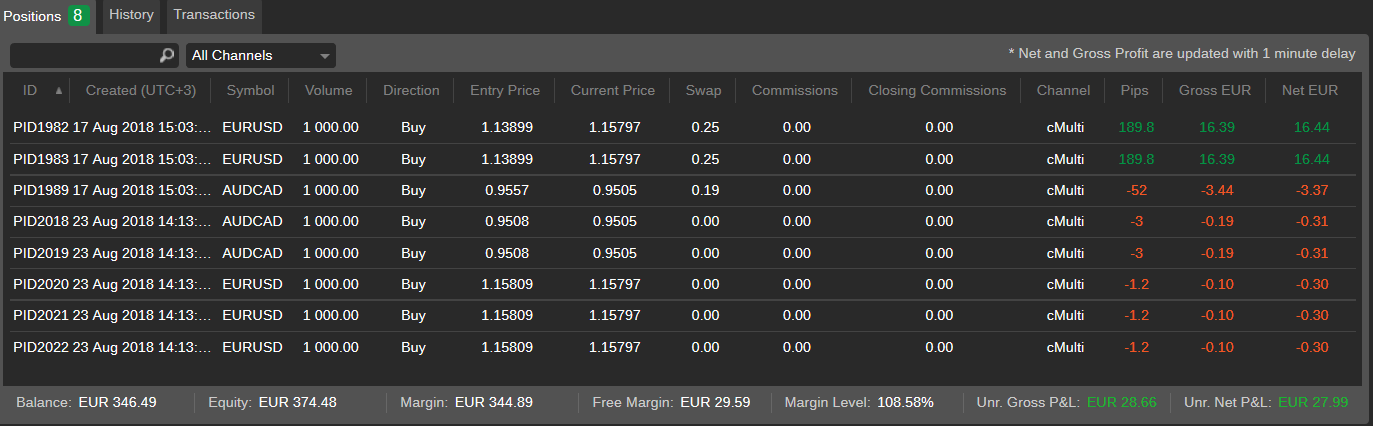
Task: Open the All Channels dropdown
Action: point(261,56)
